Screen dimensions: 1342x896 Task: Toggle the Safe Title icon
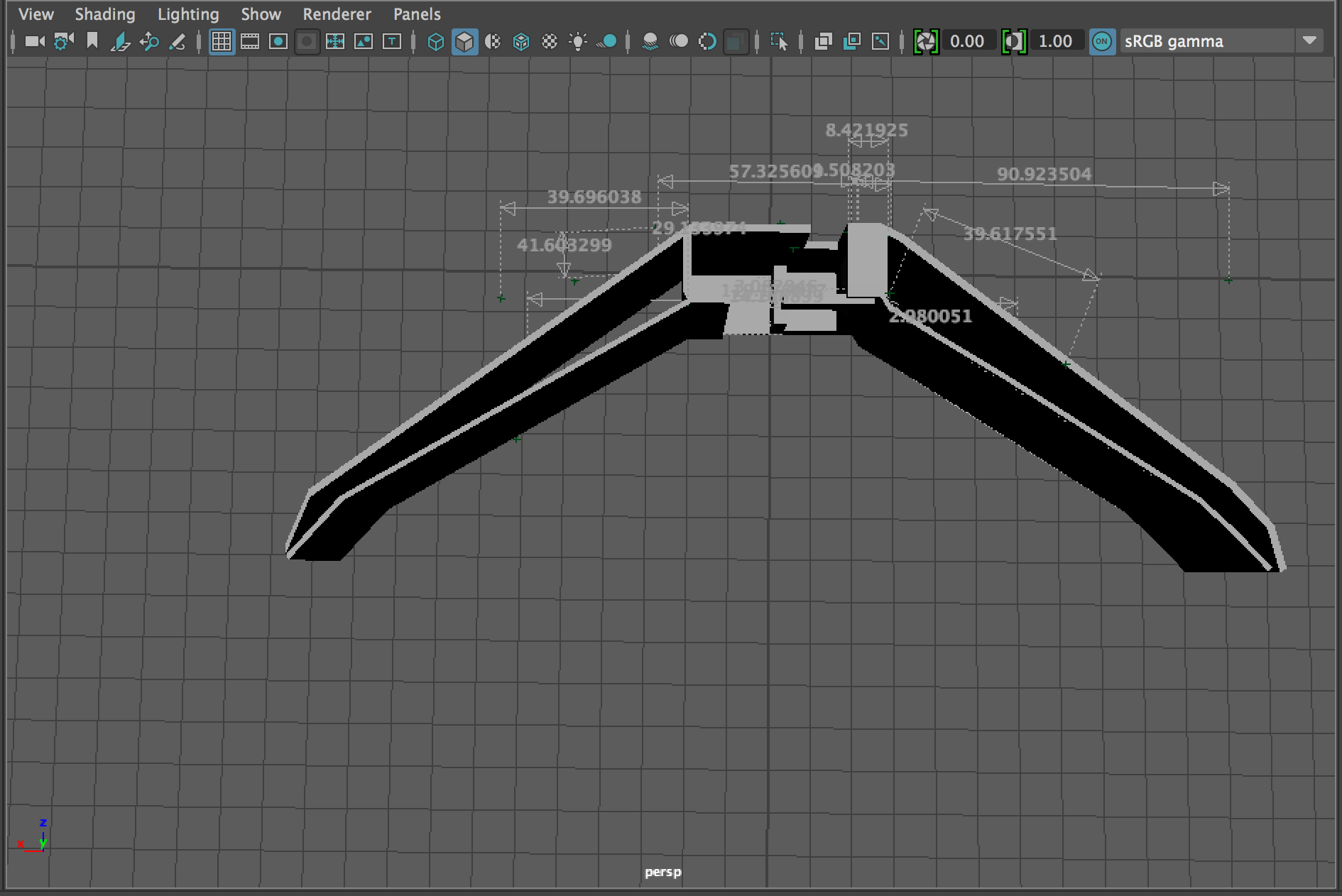point(392,42)
